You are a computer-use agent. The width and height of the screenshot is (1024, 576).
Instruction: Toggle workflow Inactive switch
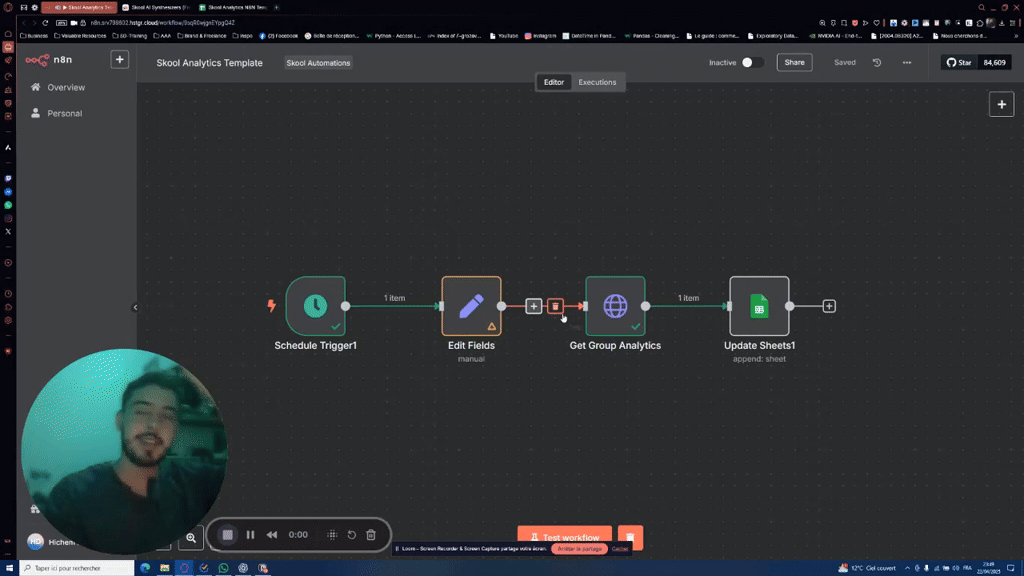752,63
